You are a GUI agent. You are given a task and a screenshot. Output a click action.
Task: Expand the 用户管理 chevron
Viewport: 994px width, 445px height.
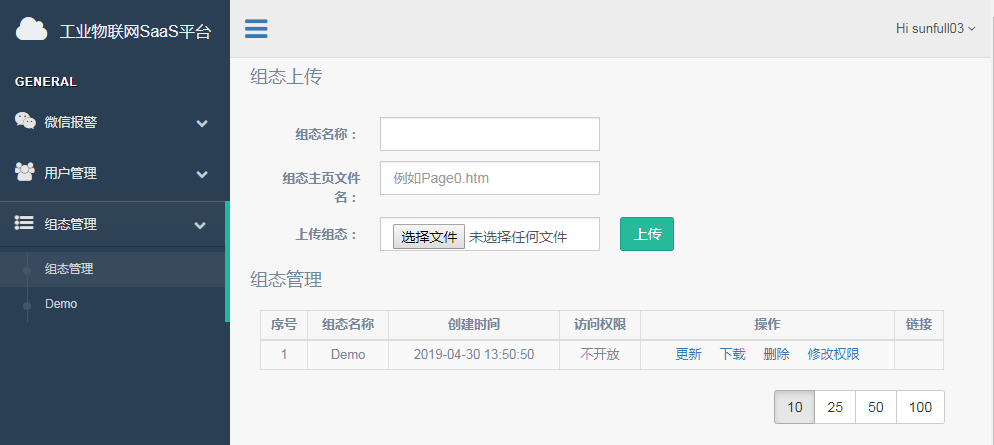pyautogui.click(x=202, y=174)
